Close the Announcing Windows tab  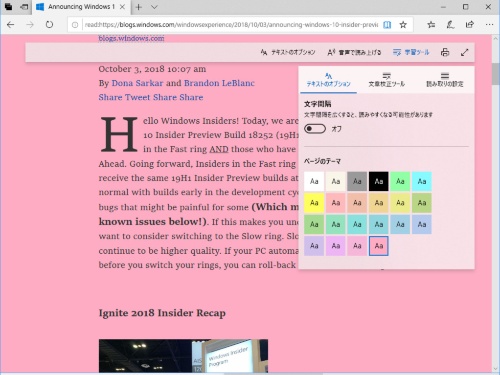[123, 7]
